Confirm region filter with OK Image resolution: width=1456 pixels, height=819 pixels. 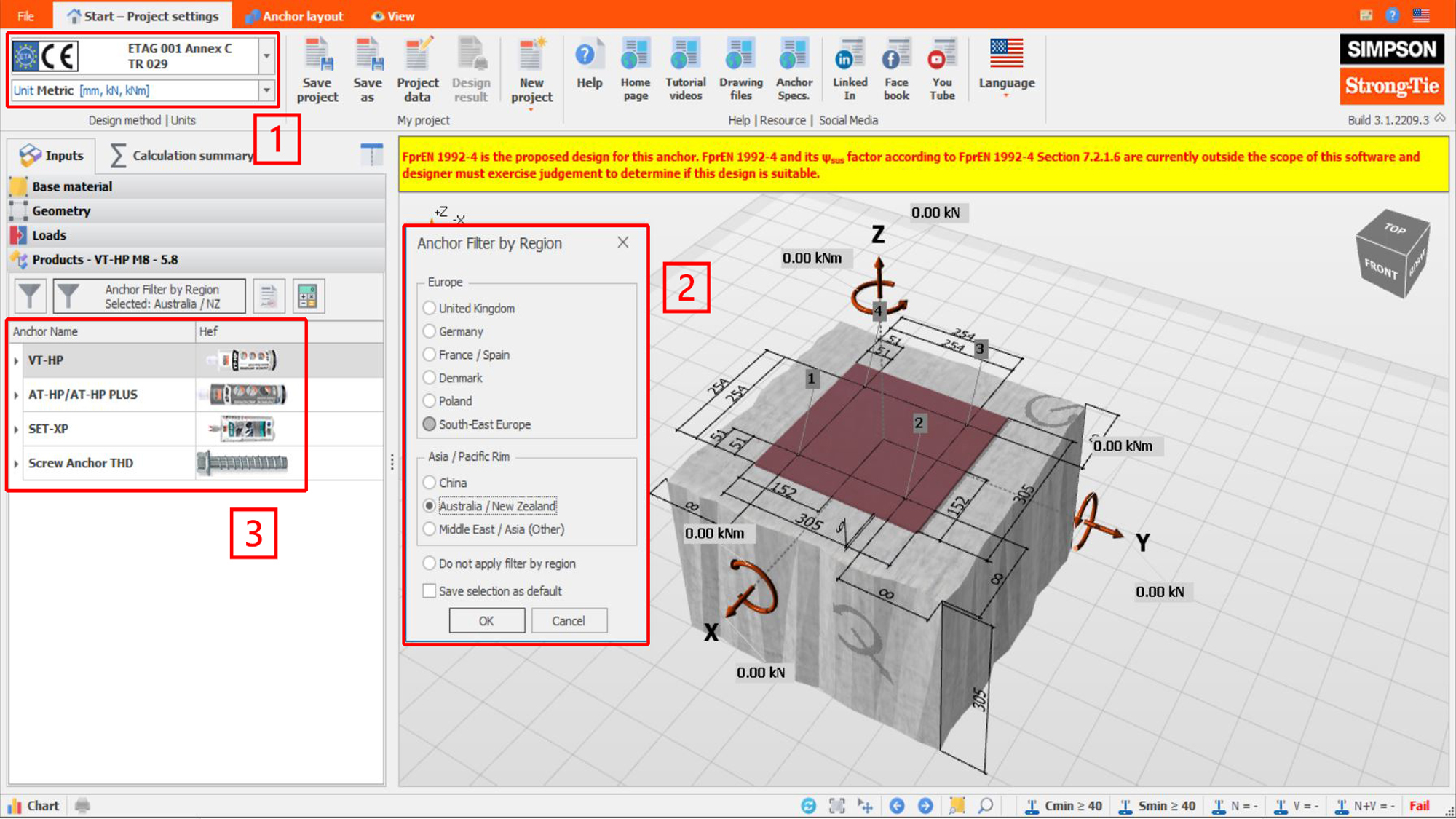click(x=486, y=621)
